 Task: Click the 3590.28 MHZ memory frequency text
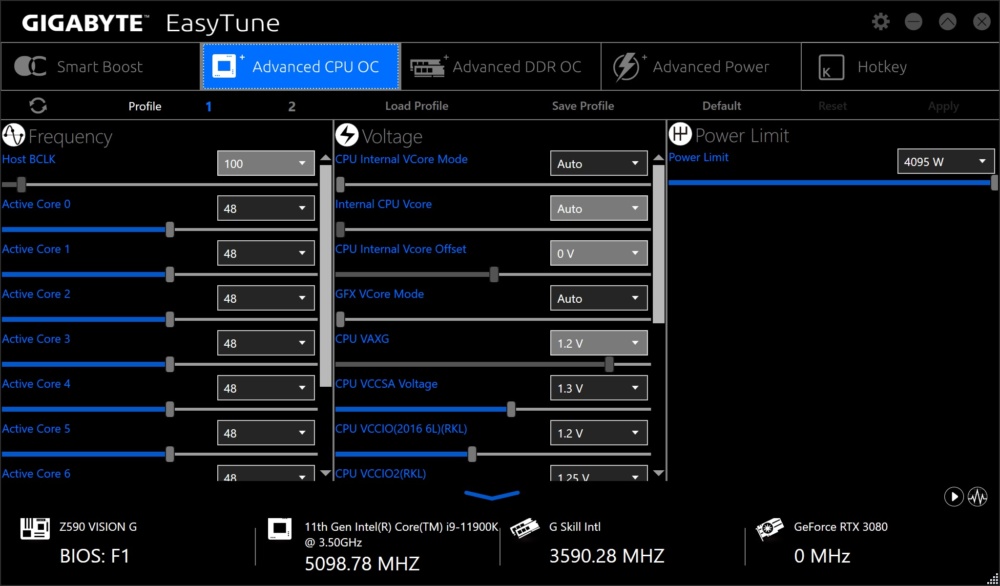tap(607, 555)
